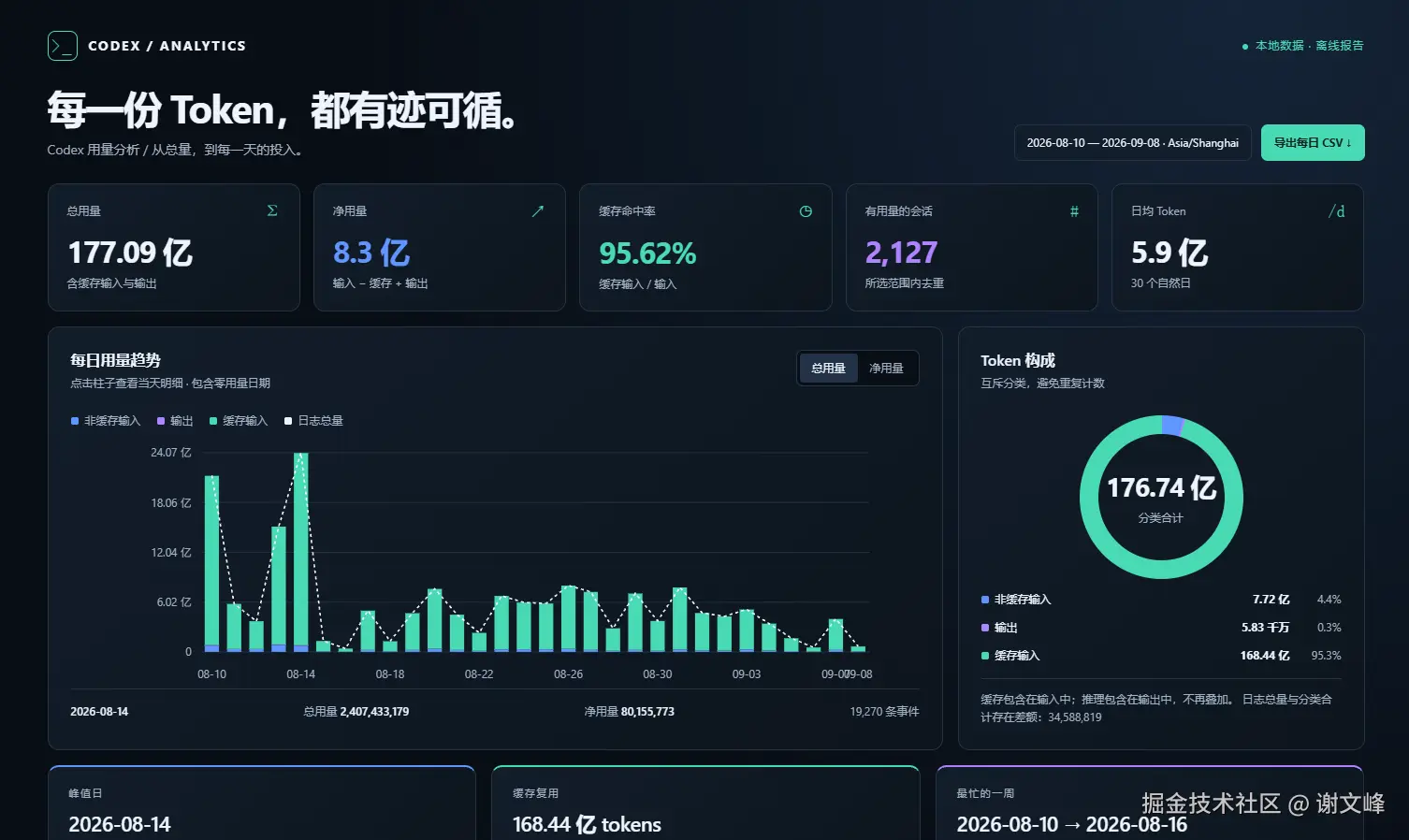Image resolution: width=1409 pixels, height=840 pixels.
Task: Click the 非缓存输入 row in Token 构成 list
Action: pos(1160,600)
